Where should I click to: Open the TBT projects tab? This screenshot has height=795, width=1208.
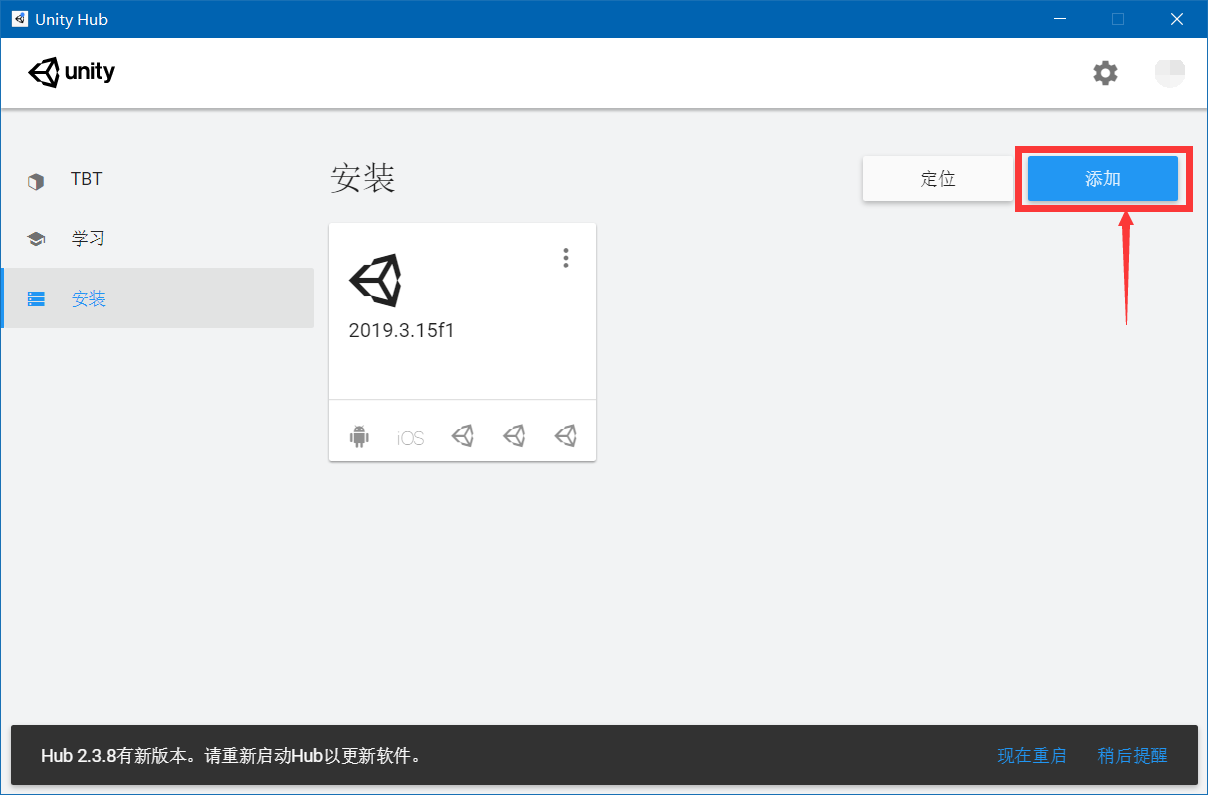coord(158,180)
